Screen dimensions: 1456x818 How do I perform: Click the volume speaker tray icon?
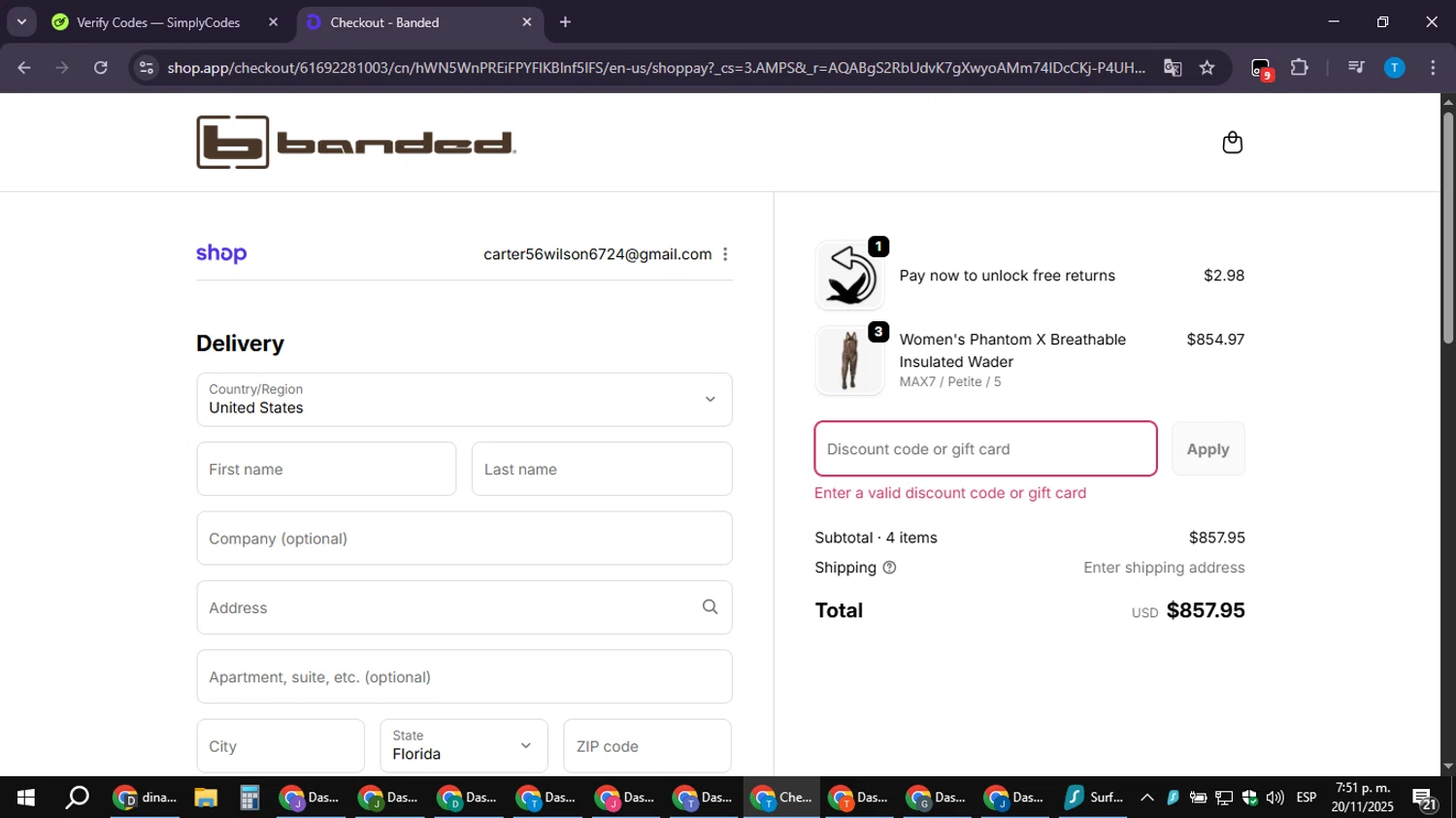click(1274, 798)
